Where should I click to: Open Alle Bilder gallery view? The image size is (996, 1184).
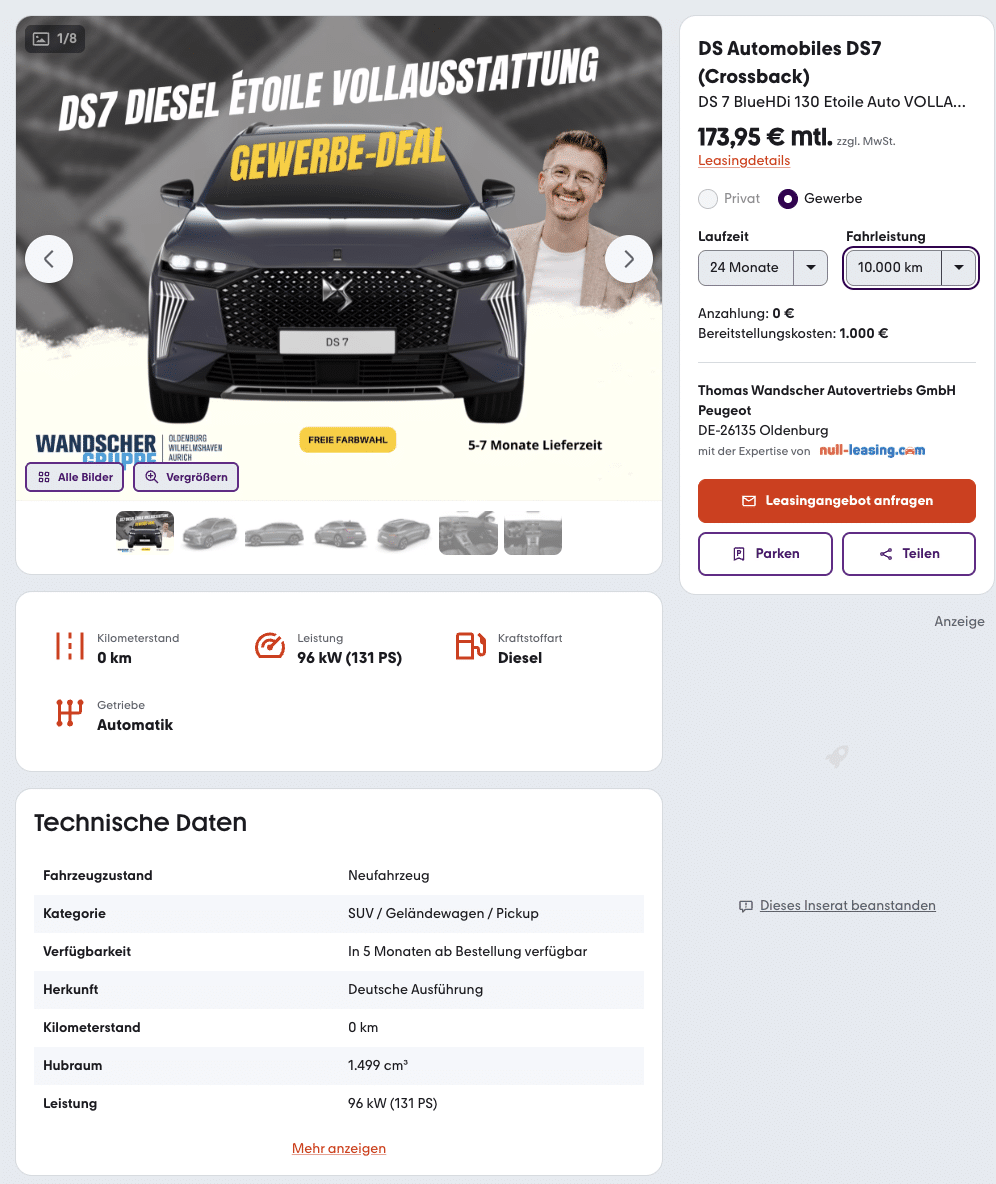click(75, 477)
